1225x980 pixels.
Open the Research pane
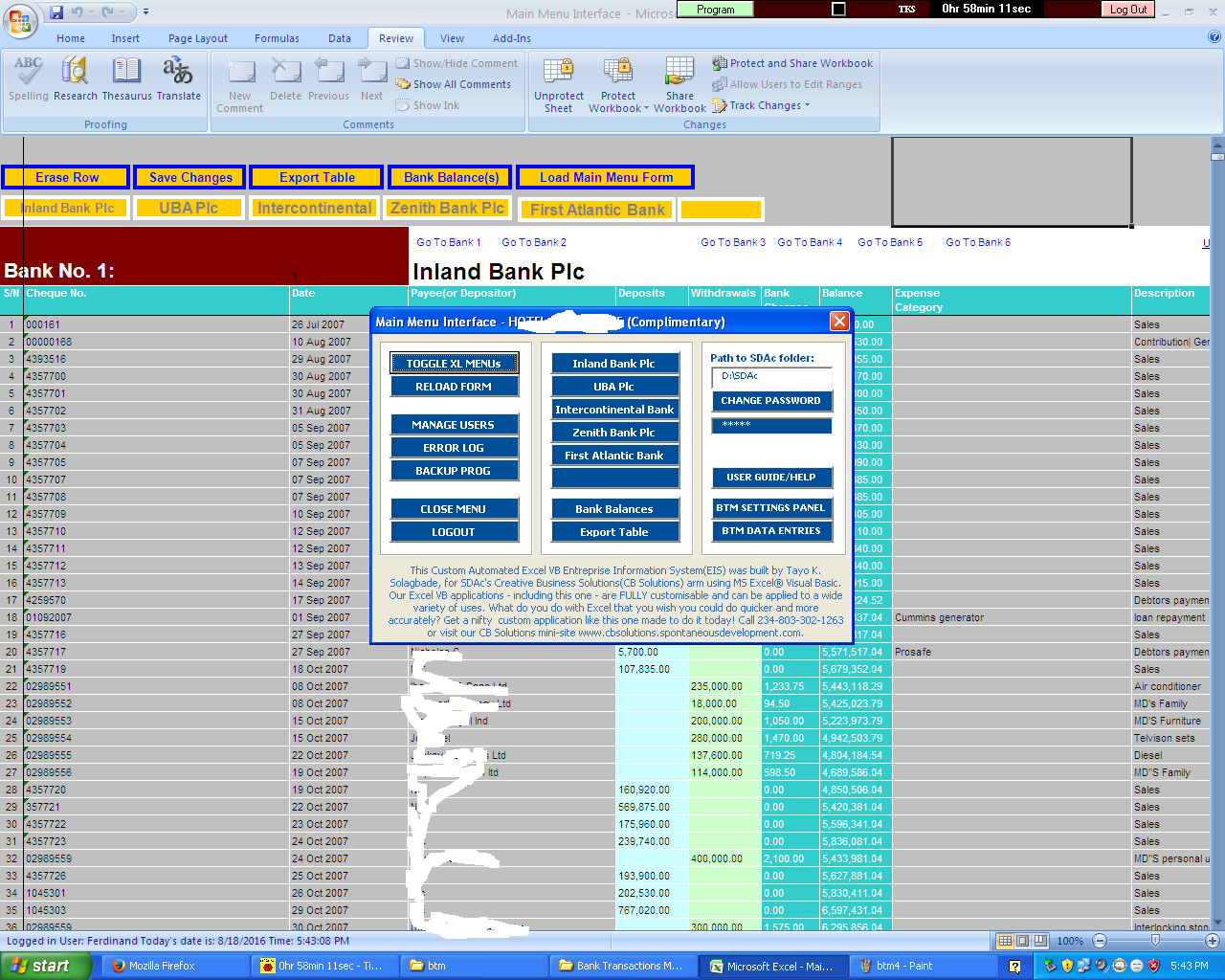click(x=76, y=78)
